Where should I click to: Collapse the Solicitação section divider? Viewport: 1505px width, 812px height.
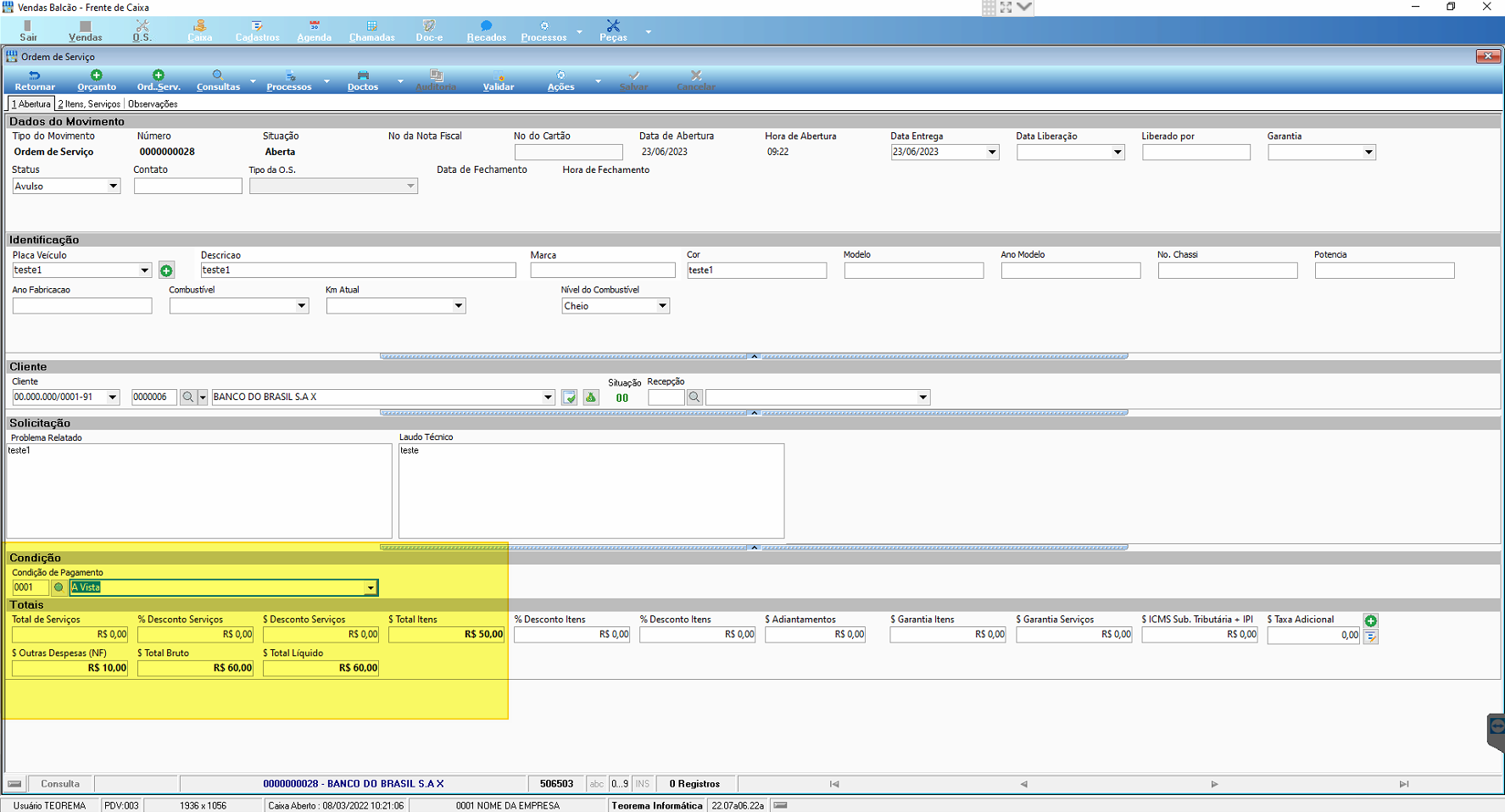click(x=754, y=548)
